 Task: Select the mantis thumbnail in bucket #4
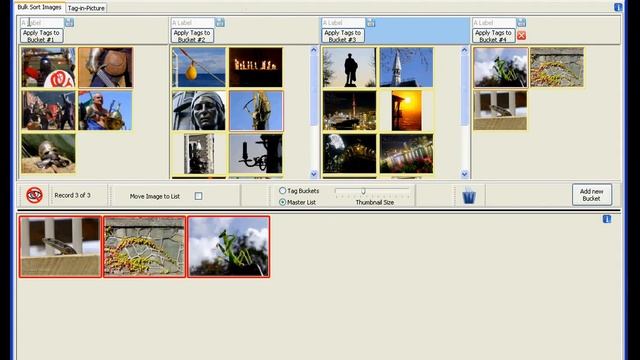click(x=500, y=67)
